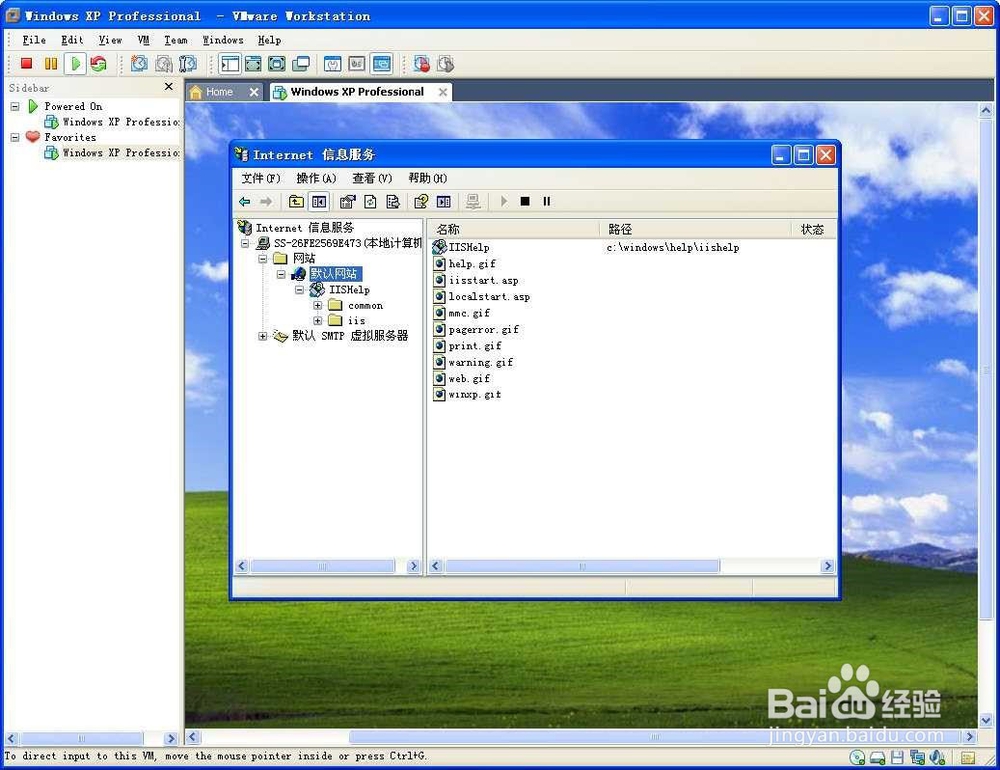Toggle the VMware Show Sidebar toolbar icon
1000x770 pixels.
click(x=230, y=63)
